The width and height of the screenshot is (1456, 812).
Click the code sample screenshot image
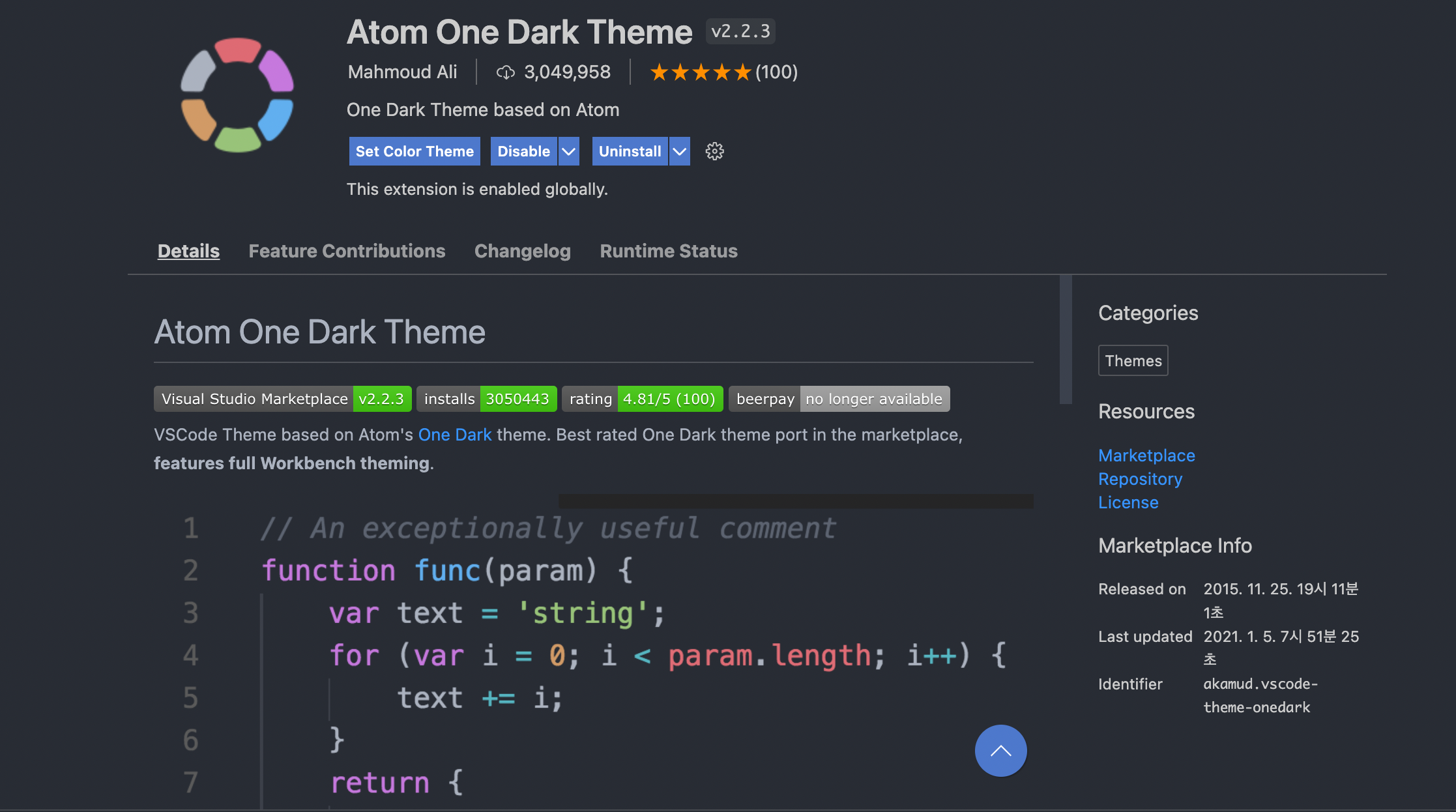(594, 652)
